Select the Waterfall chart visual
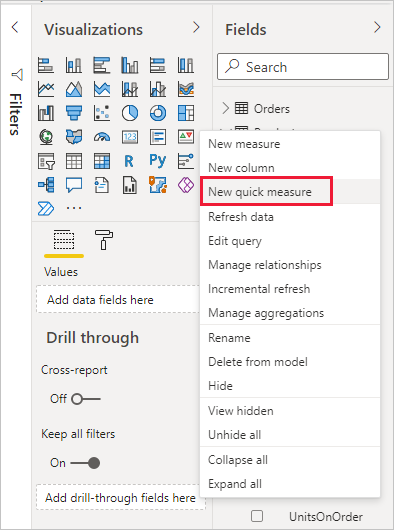 (46, 113)
